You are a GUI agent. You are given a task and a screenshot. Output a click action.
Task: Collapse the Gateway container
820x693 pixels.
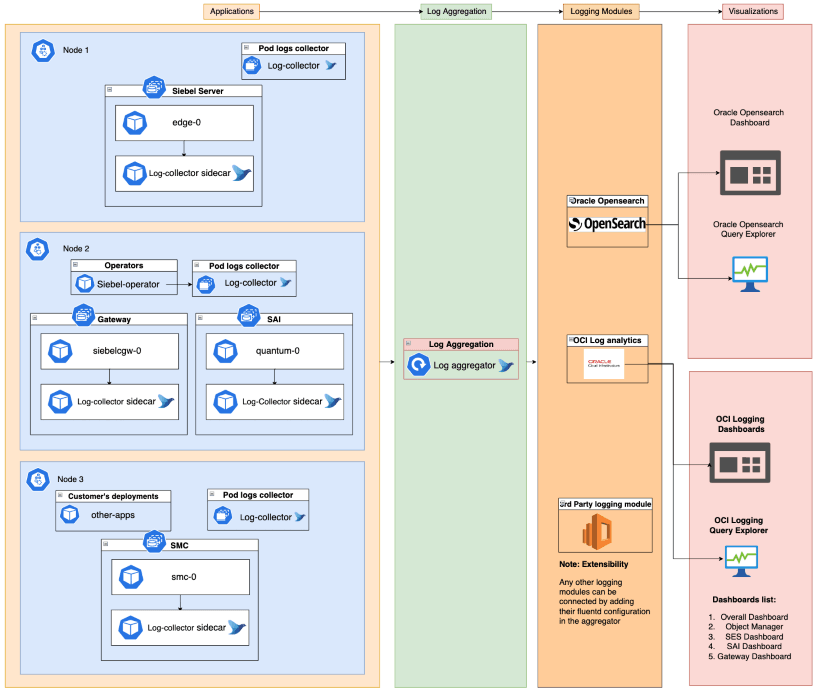coord(35,317)
